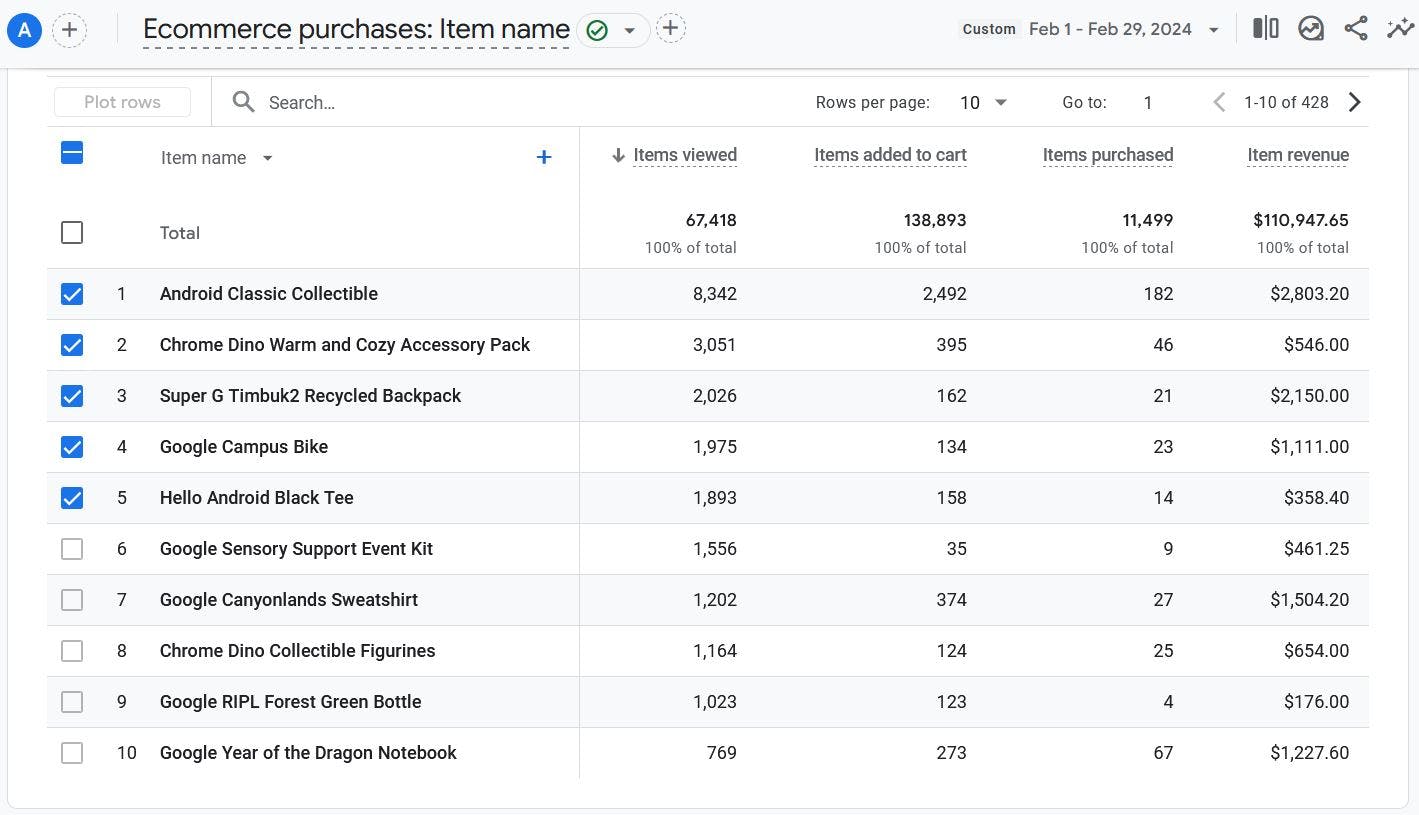Add filter with plus circle after report title
The image size is (1419, 815).
pos(671,29)
